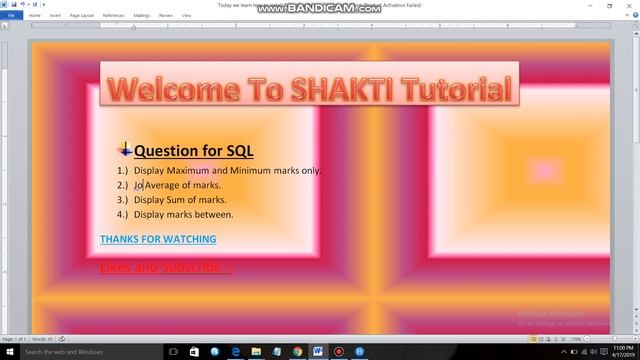This screenshot has width=640, height=360.
Task: Switch to the Insert ribbon tab
Action: tap(55, 16)
